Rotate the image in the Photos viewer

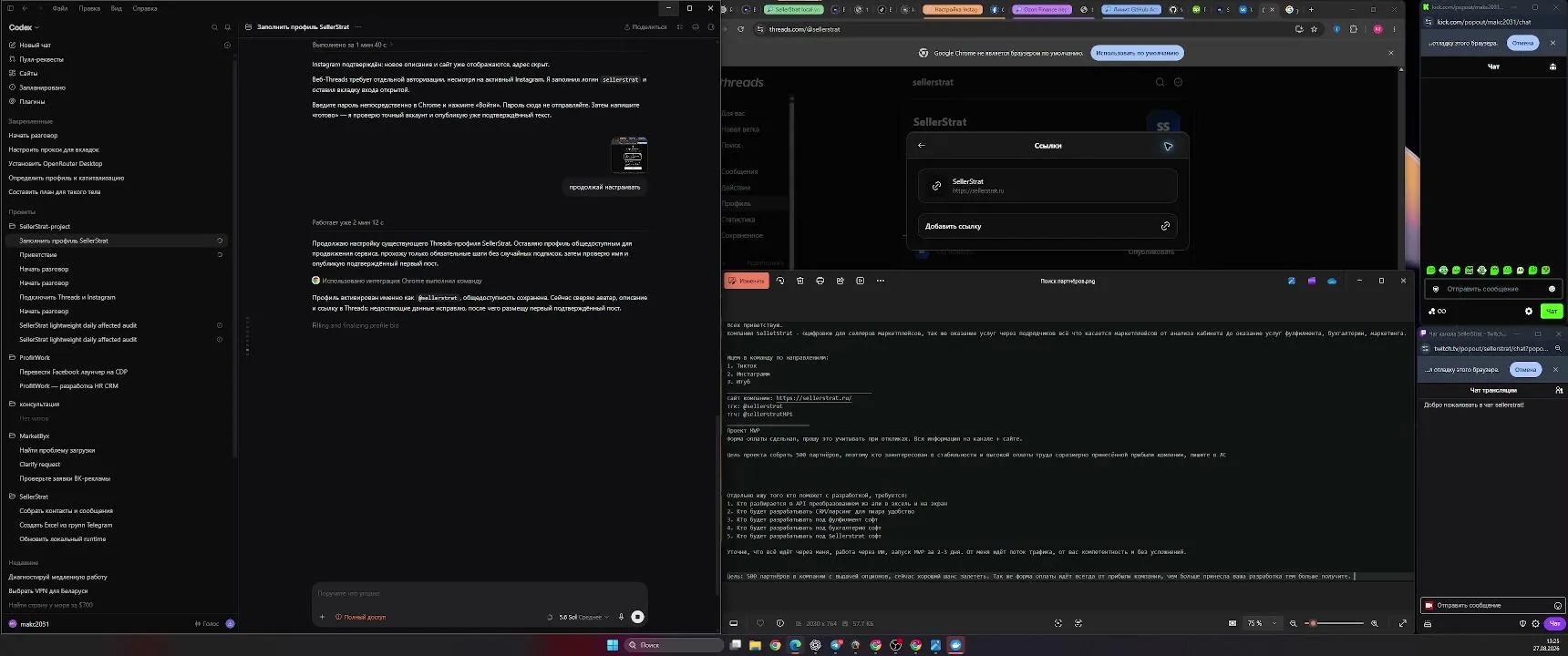pyautogui.click(x=780, y=281)
